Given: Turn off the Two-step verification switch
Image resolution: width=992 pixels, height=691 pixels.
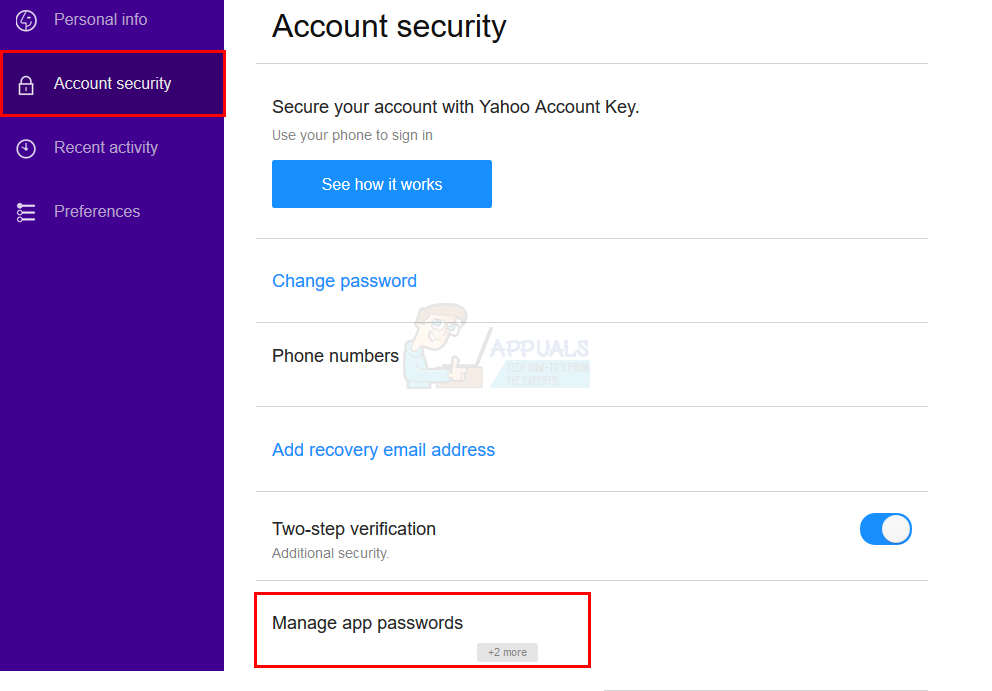Looking at the screenshot, I should pos(885,529).
